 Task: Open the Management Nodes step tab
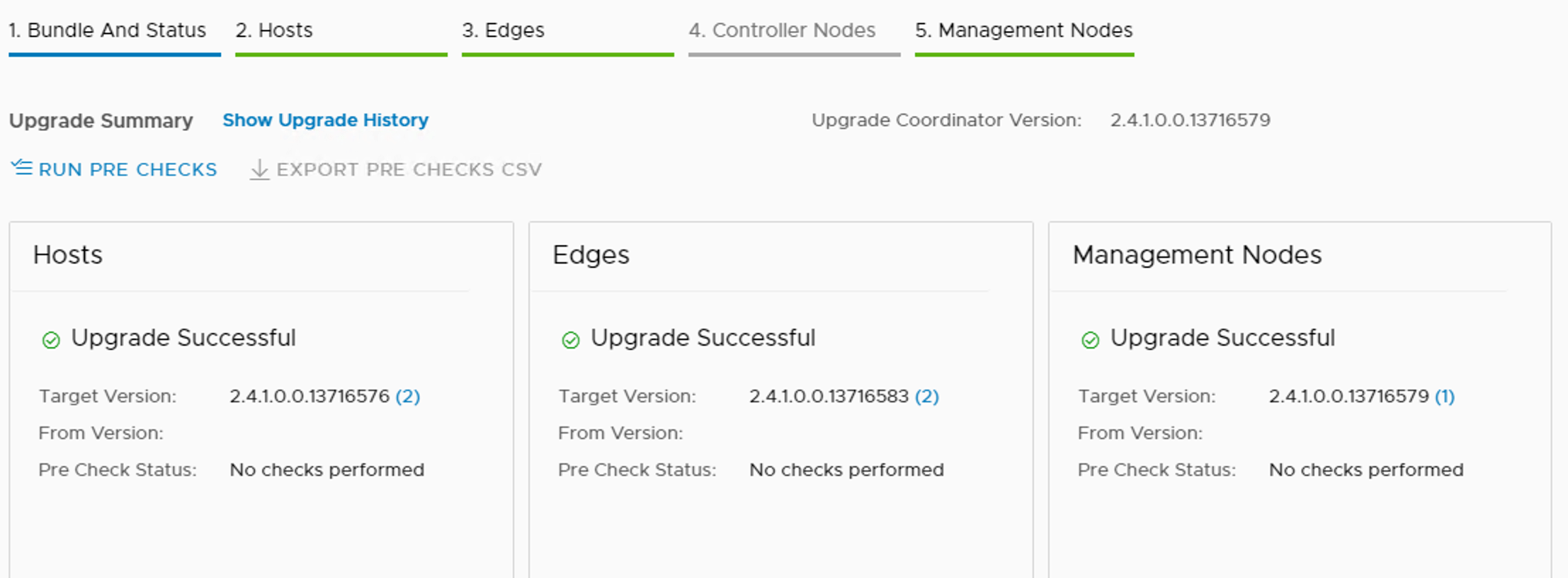pyautogui.click(x=1024, y=30)
